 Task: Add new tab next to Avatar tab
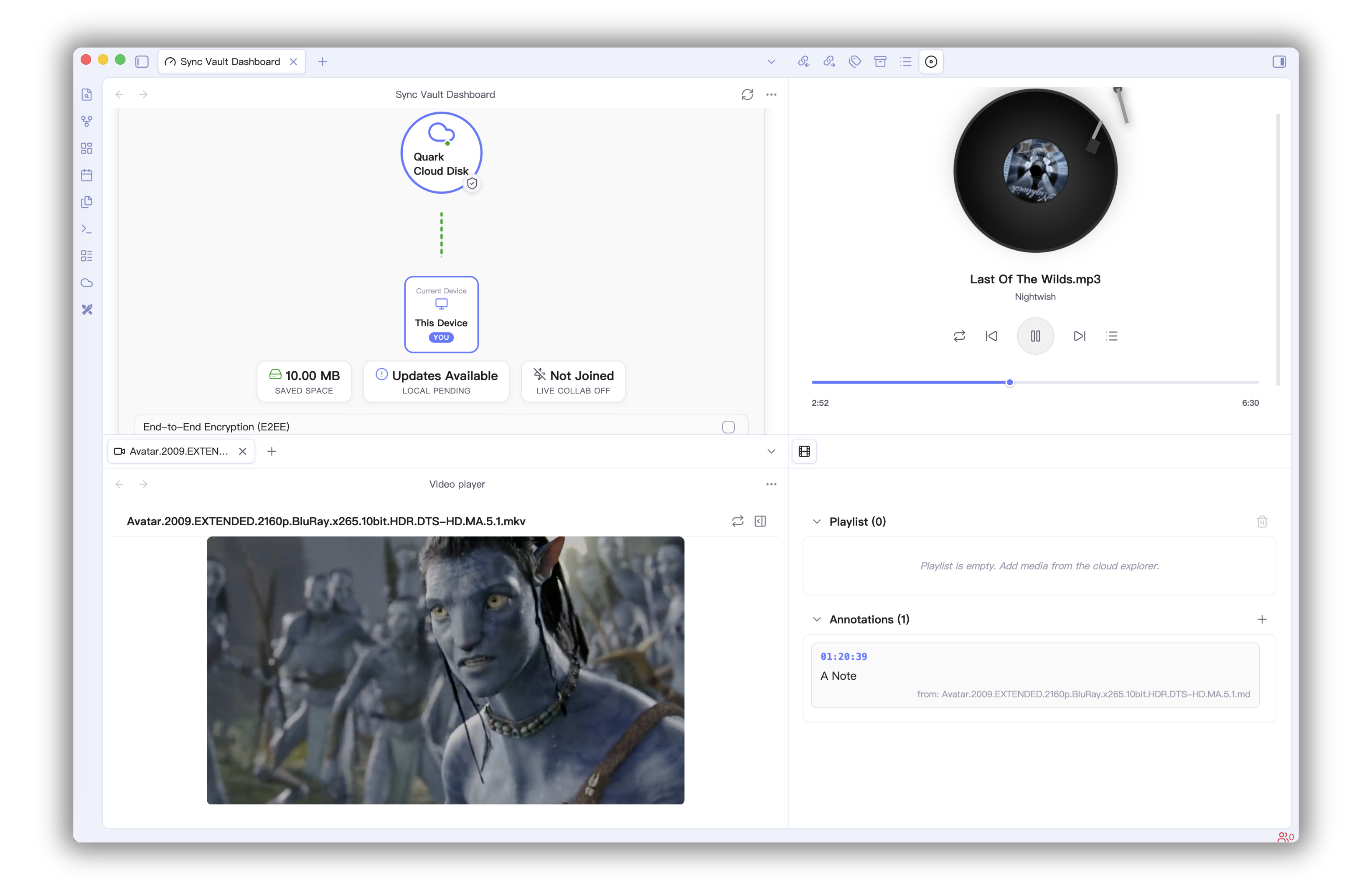coord(272,451)
